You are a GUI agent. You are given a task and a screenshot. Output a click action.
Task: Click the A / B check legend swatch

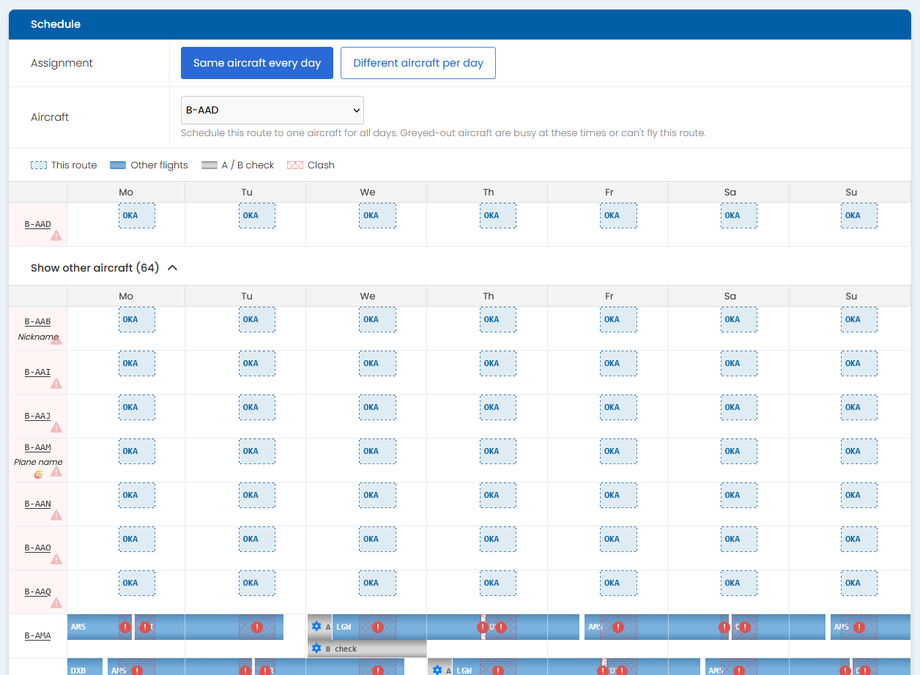[209, 165]
